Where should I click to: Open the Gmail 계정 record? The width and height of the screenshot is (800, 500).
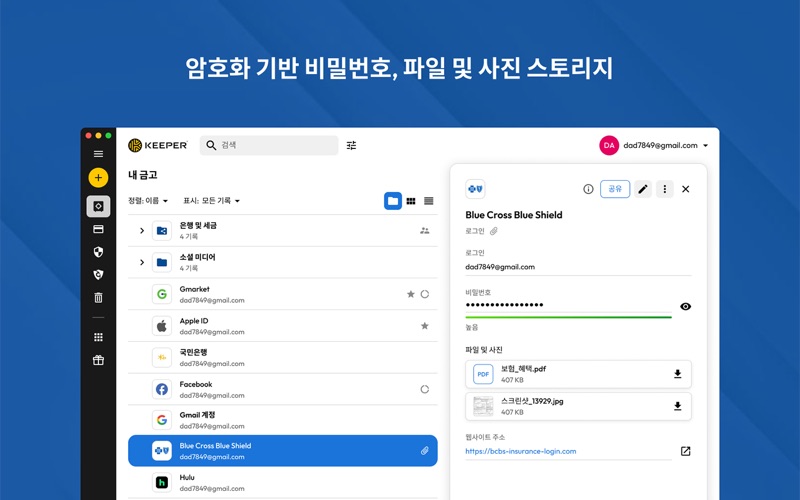(283, 420)
